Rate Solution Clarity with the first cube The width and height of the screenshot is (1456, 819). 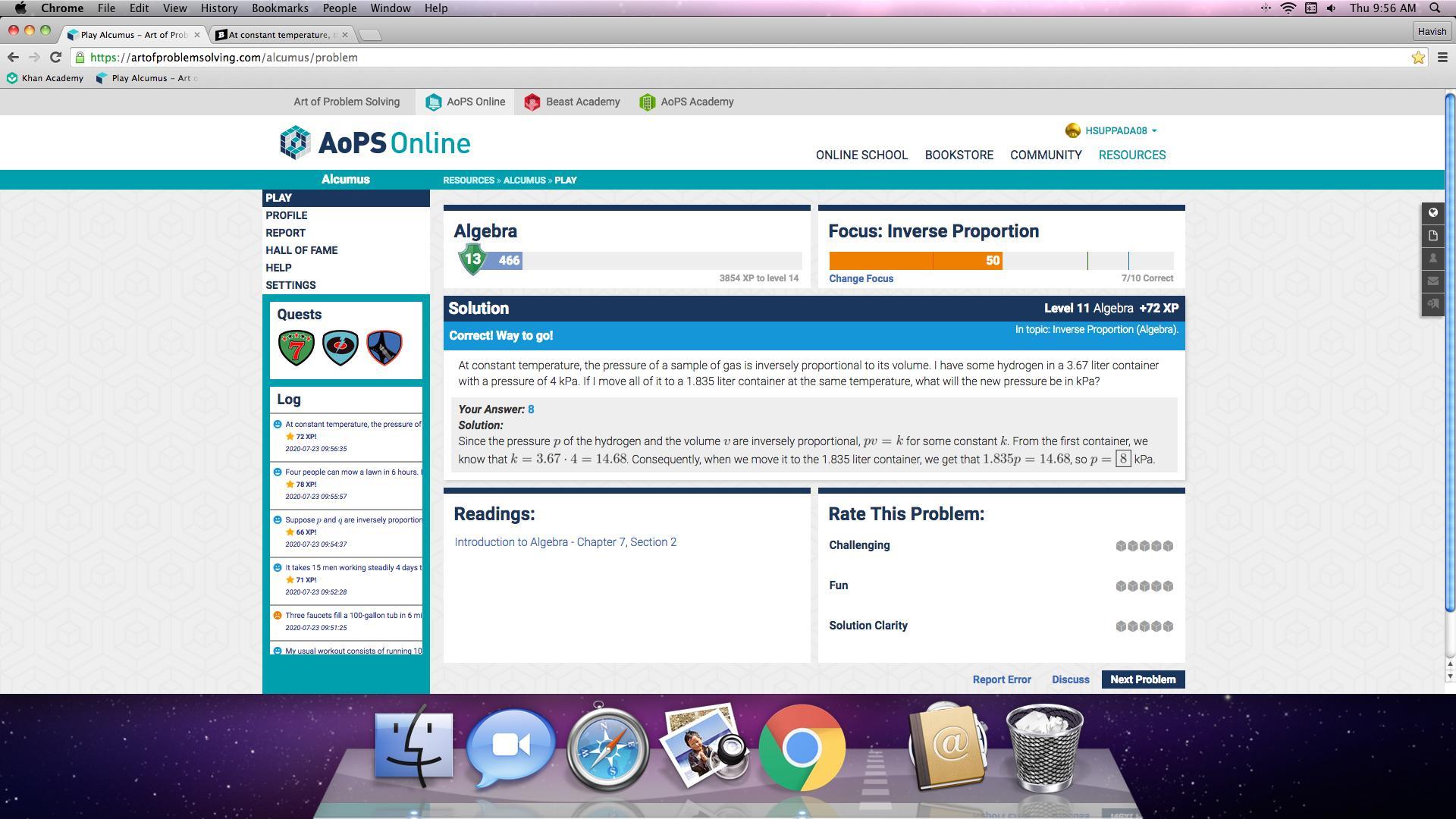[1121, 626]
